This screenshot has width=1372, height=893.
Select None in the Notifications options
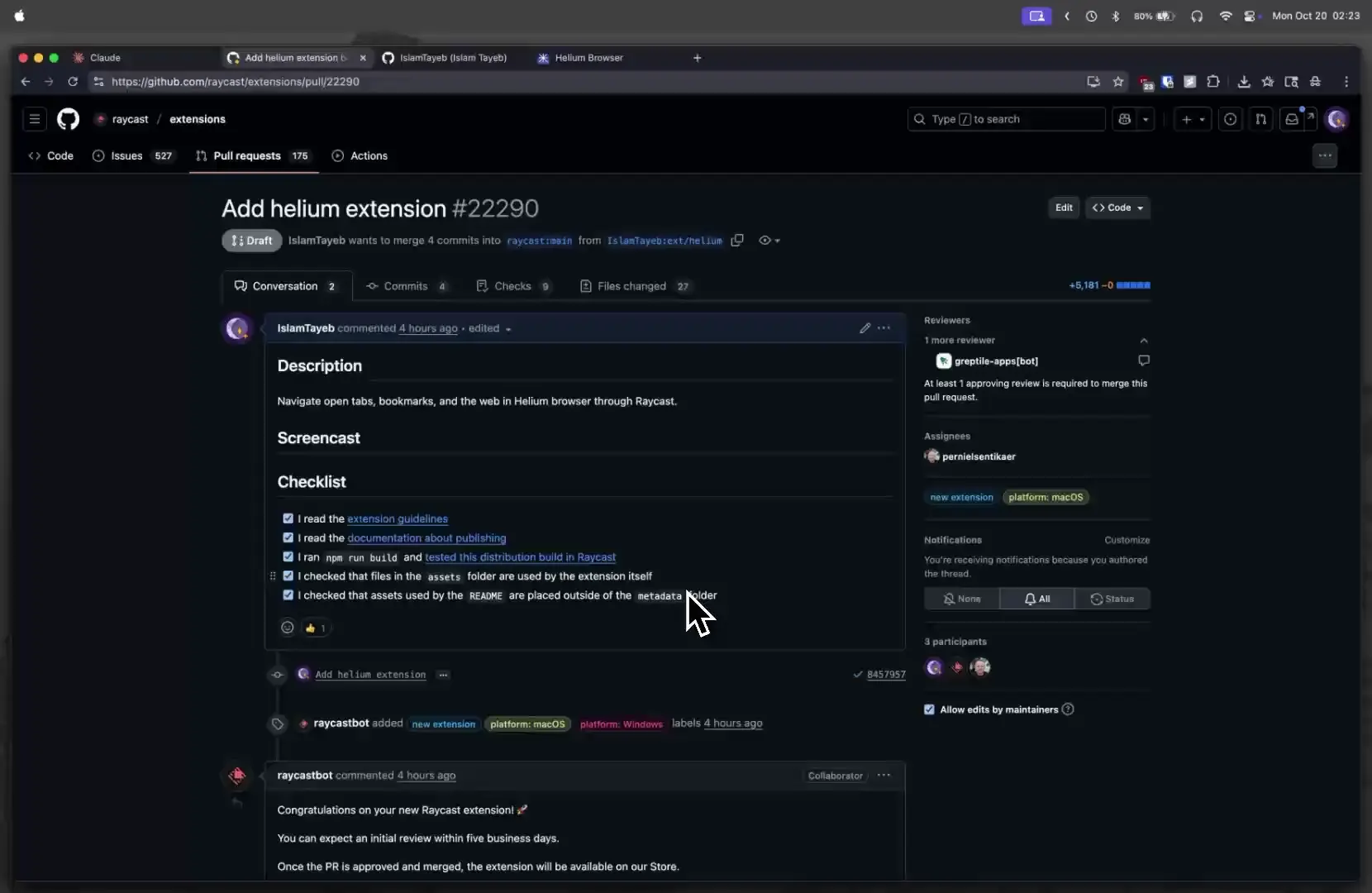pos(962,599)
